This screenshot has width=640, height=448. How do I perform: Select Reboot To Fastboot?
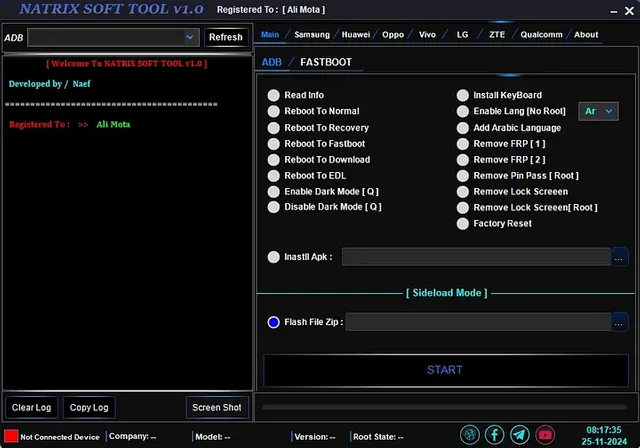pos(273,144)
